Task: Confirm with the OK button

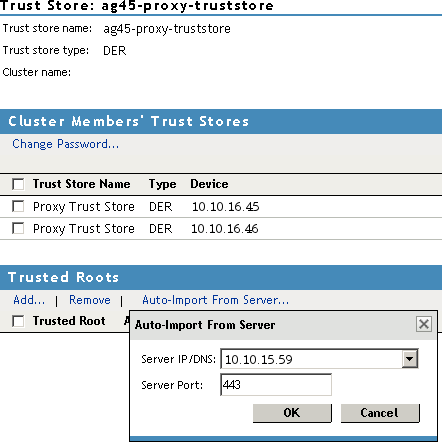Action: click(x=292, y=413)
